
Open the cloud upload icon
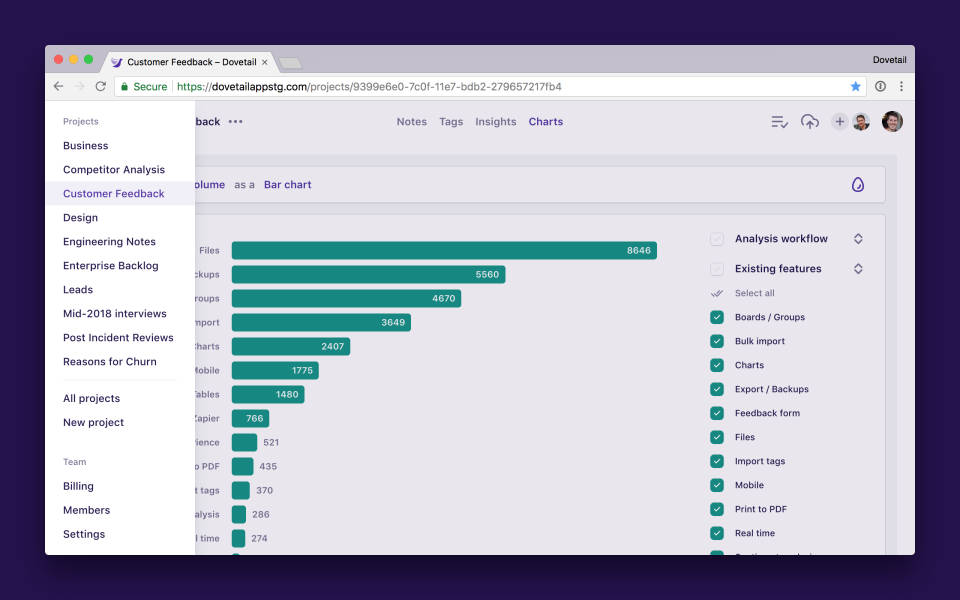click(808, 121)
